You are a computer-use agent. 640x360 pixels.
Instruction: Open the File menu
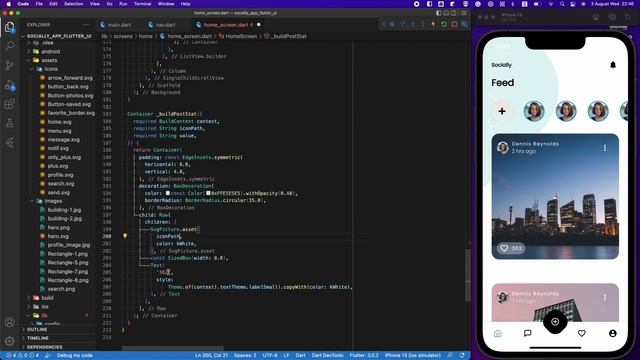(39, 4)
